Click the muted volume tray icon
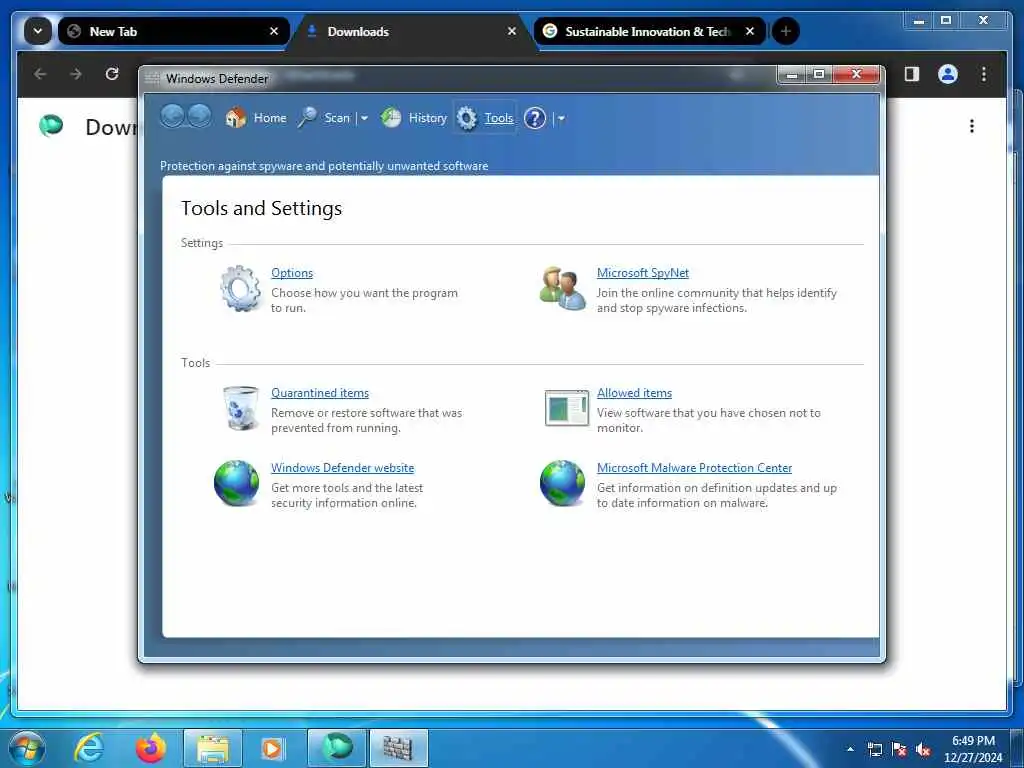The height and width of the screenshot is (768, 1024). point(923,750)
